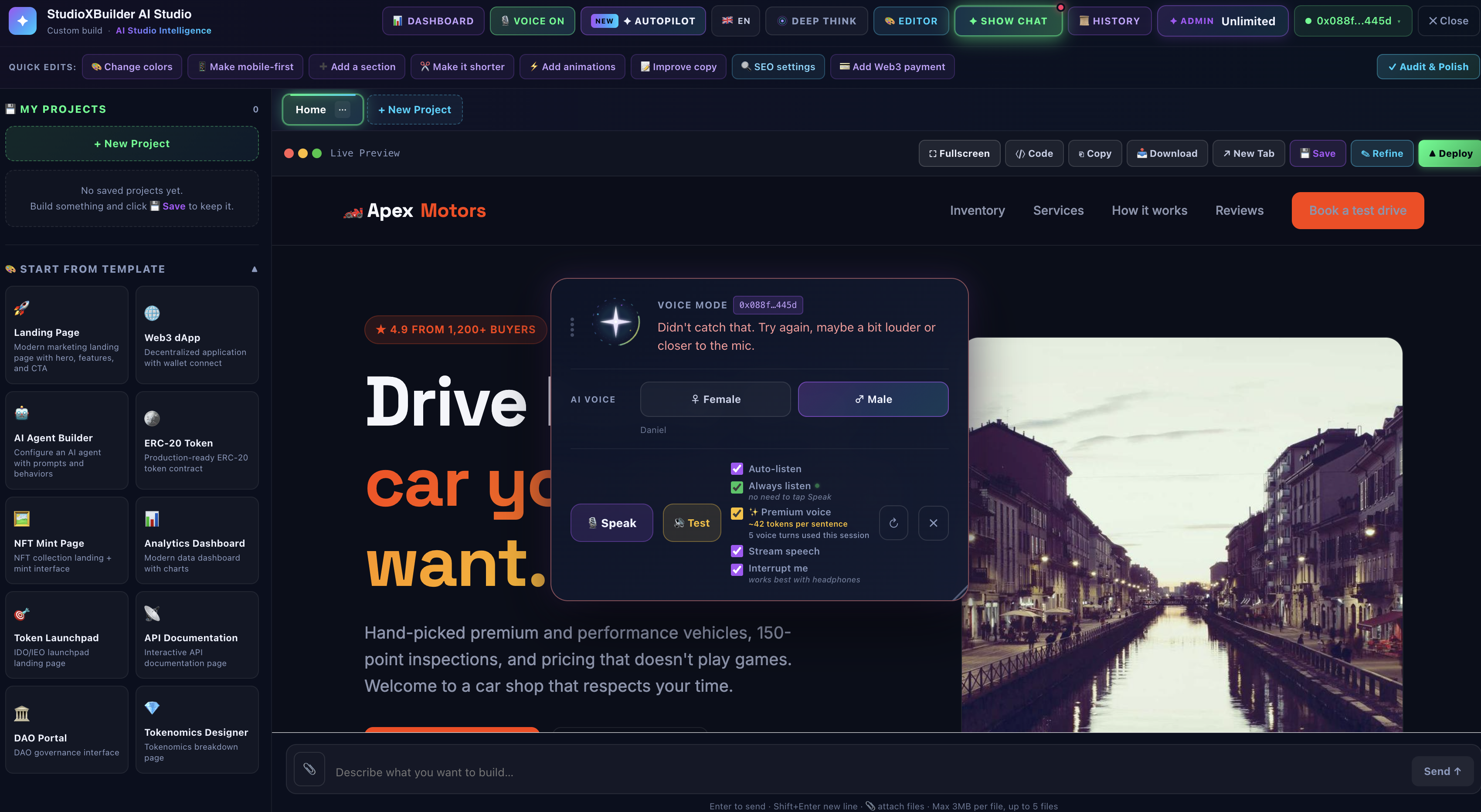Run Audit & Polish
Viewport: 1481px width, 812px height.
(x=1428, y=67)
